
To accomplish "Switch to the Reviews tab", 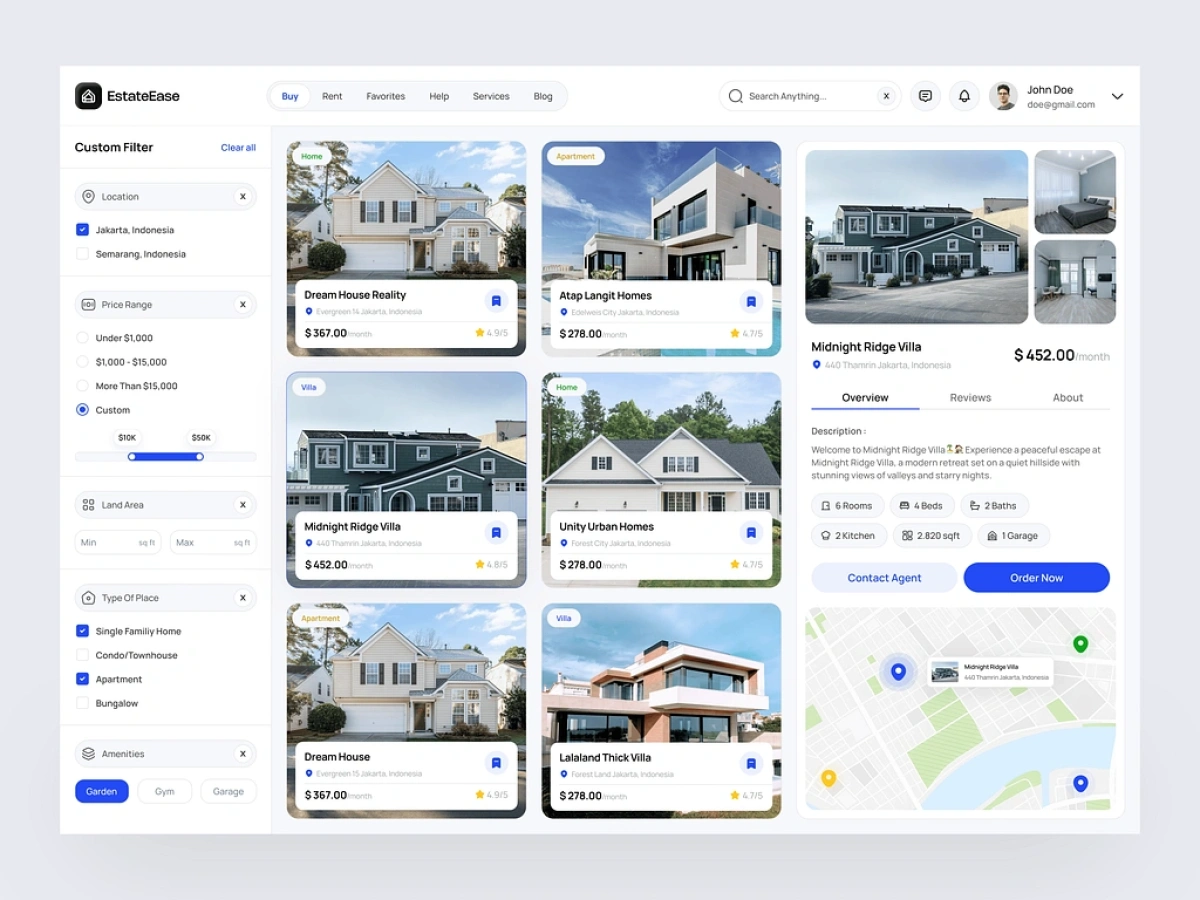I will click(x=970, y=397).
